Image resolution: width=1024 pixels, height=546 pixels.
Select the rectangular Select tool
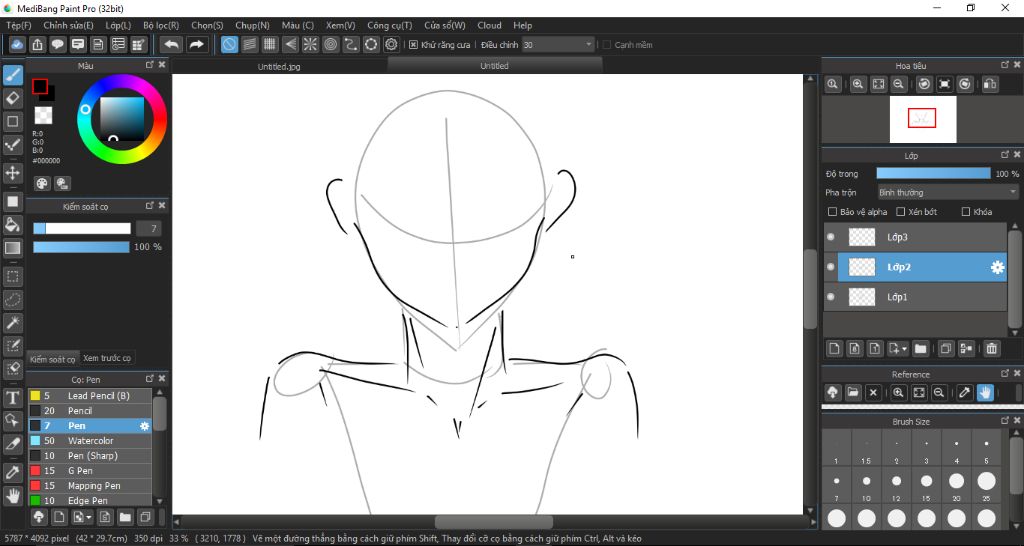pos(12,277)
